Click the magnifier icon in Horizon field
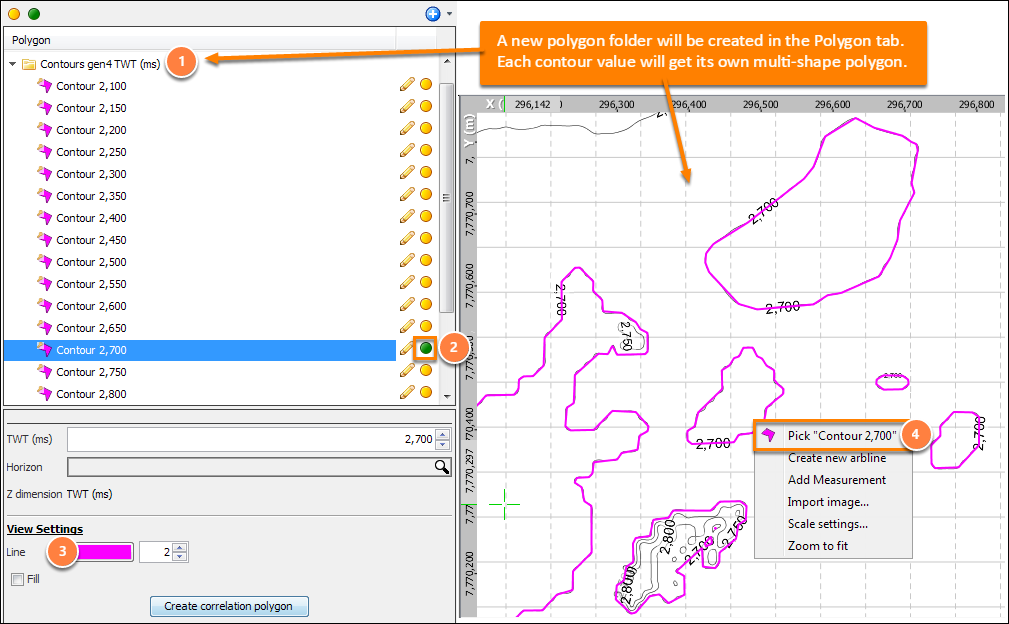This screenshot has width=1009, height=624. pos(441,466)
